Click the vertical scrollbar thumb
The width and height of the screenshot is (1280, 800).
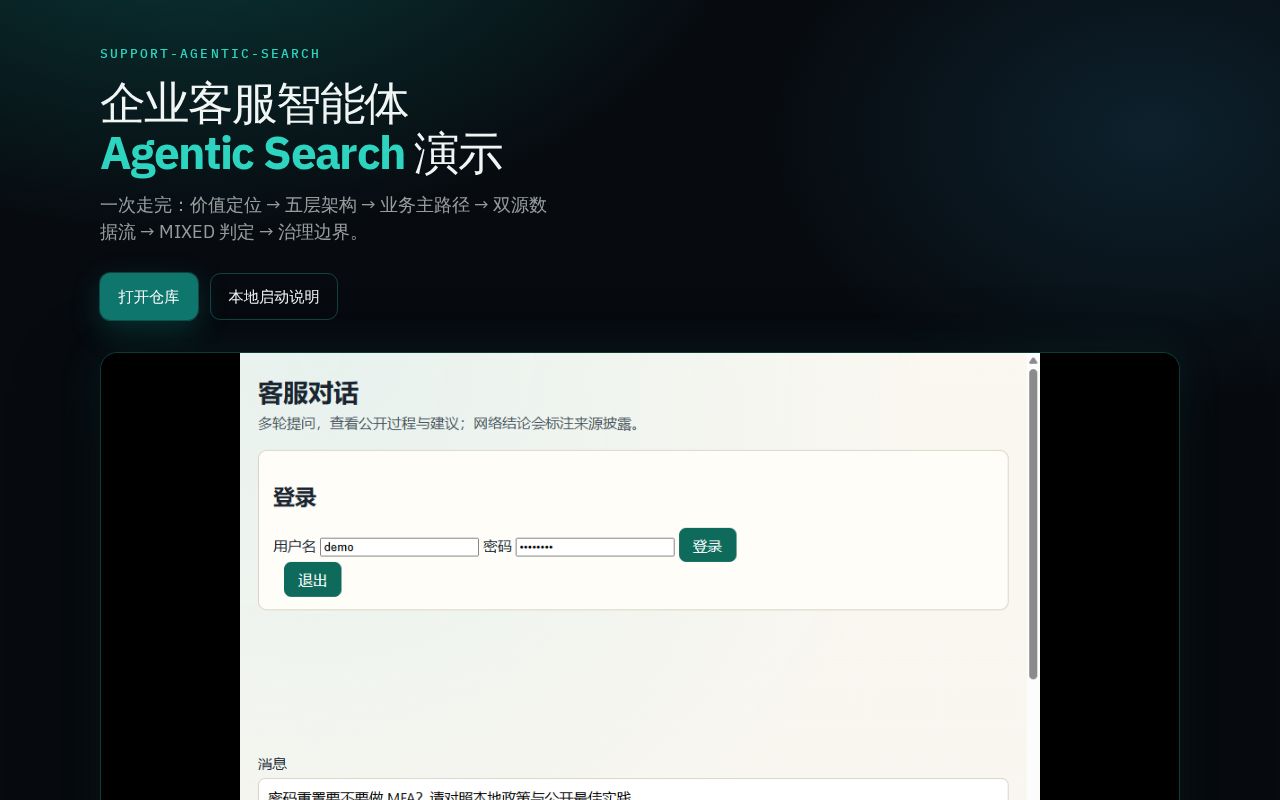(1033, 524)
